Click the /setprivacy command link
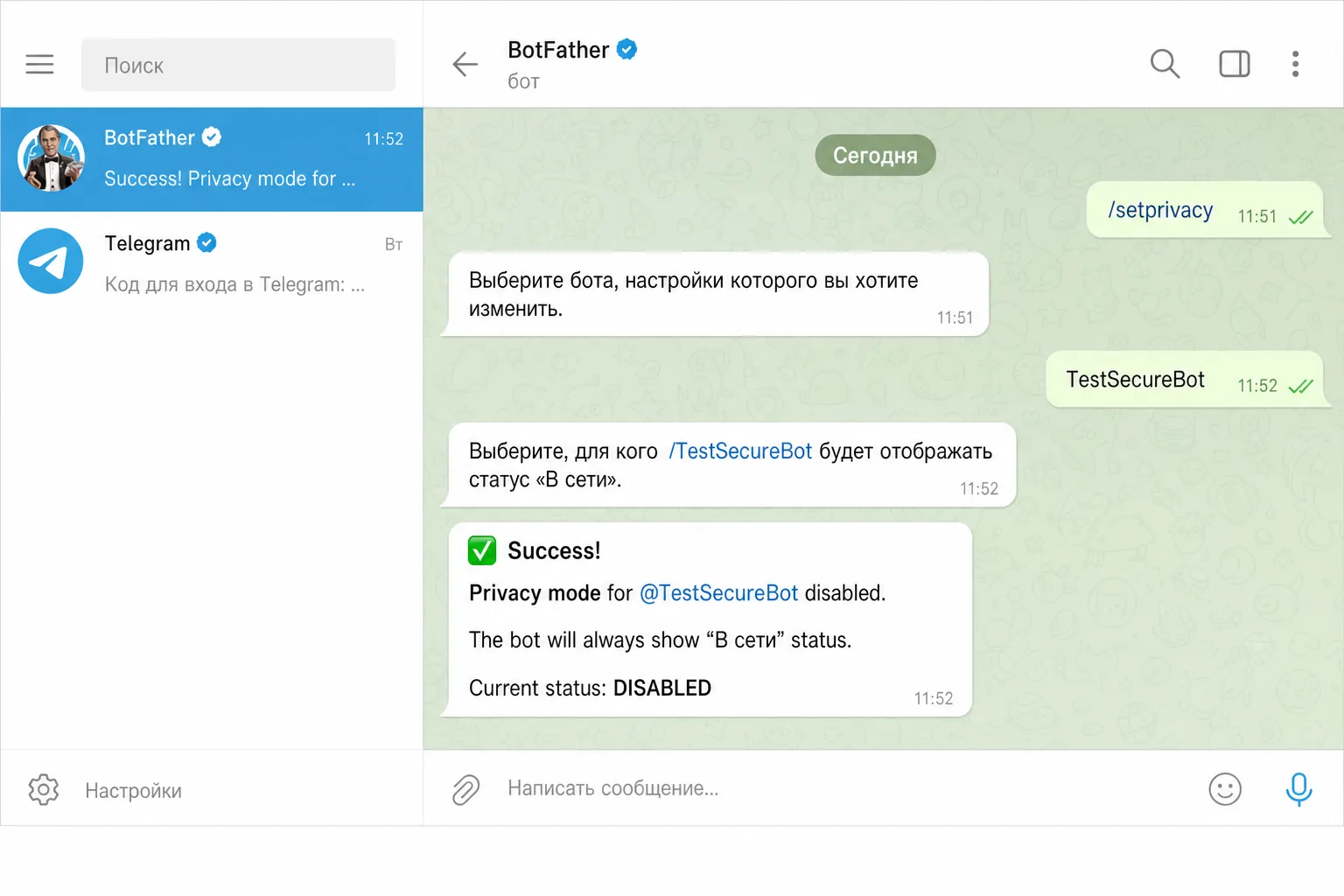This screenshot has width=1344, height=896. pos(1160,210)
